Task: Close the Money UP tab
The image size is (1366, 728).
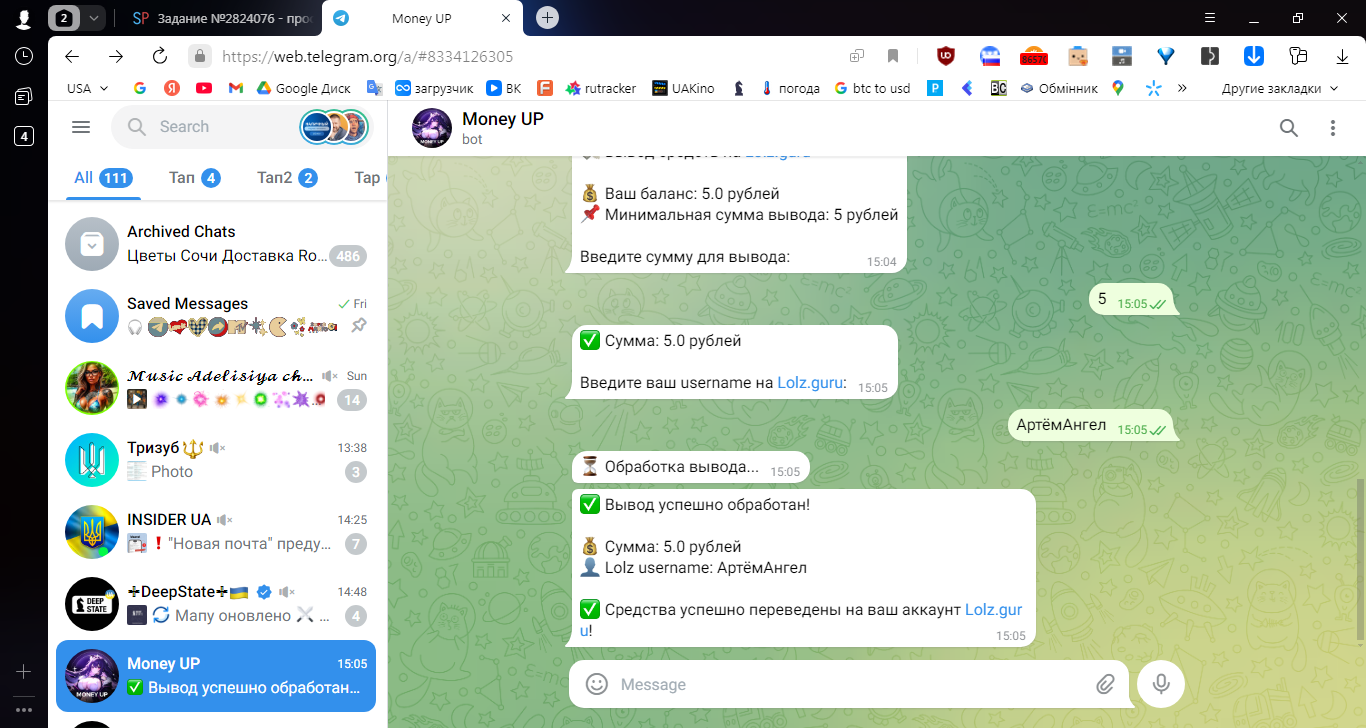Action: 506,18
